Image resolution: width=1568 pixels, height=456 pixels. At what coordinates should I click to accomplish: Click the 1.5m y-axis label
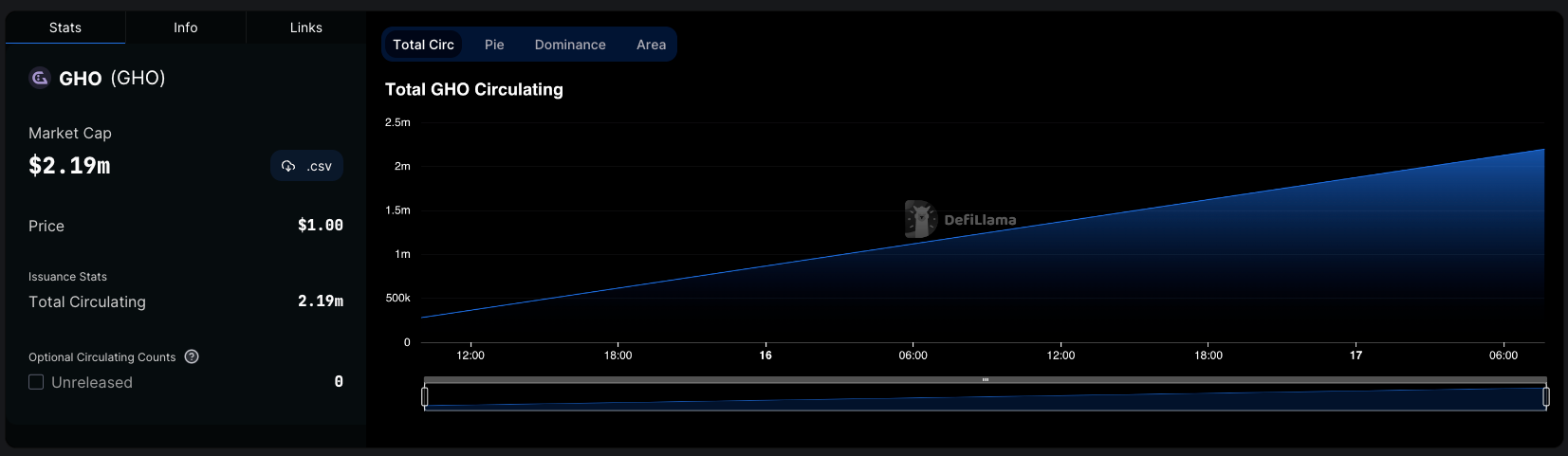point(397,210)
